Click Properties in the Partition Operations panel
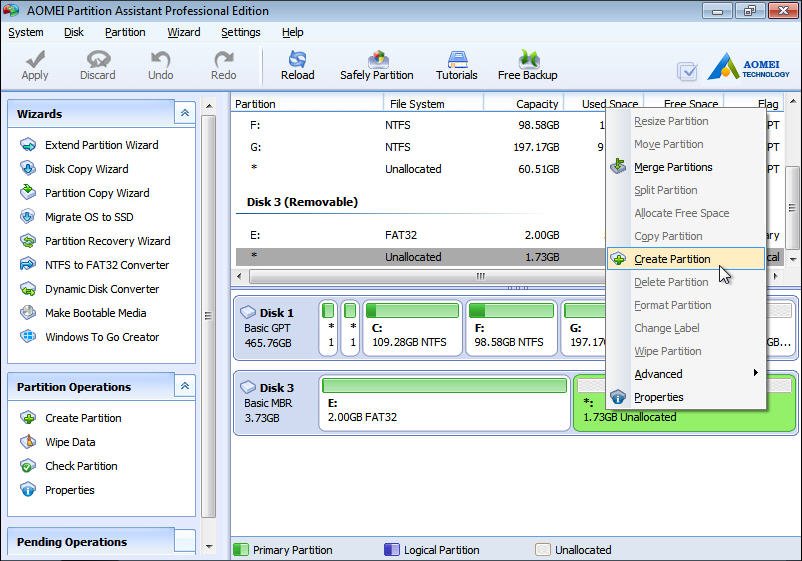The image size is (802, 561). [x=70, y=490]
